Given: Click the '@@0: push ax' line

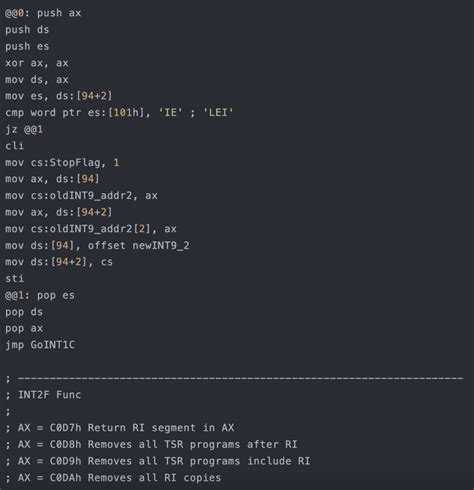Looking at the screenshot, I should 43,13.
